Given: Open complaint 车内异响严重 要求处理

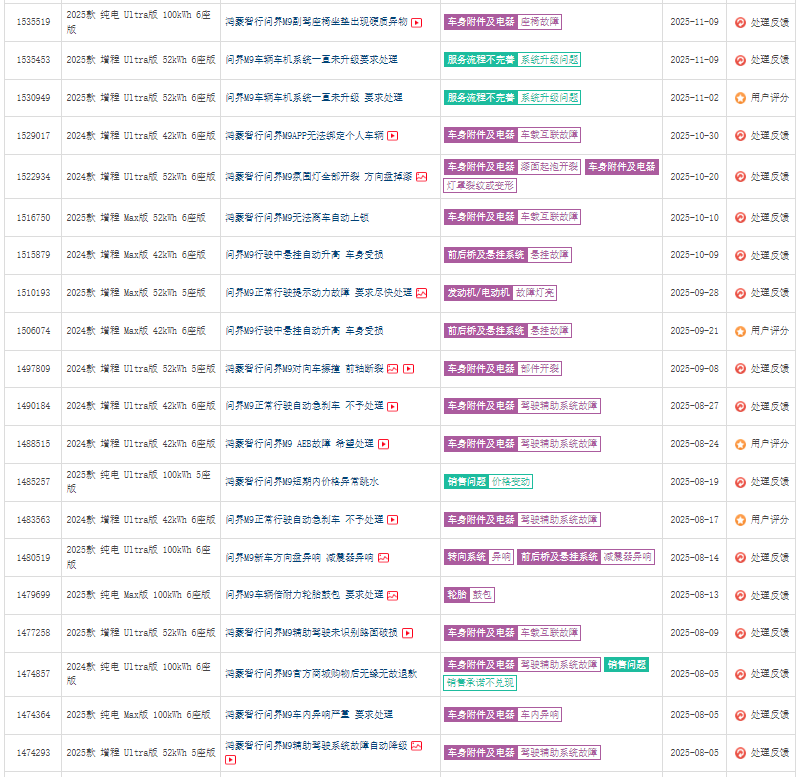Looking at the screenshot, I should point(309,715).
